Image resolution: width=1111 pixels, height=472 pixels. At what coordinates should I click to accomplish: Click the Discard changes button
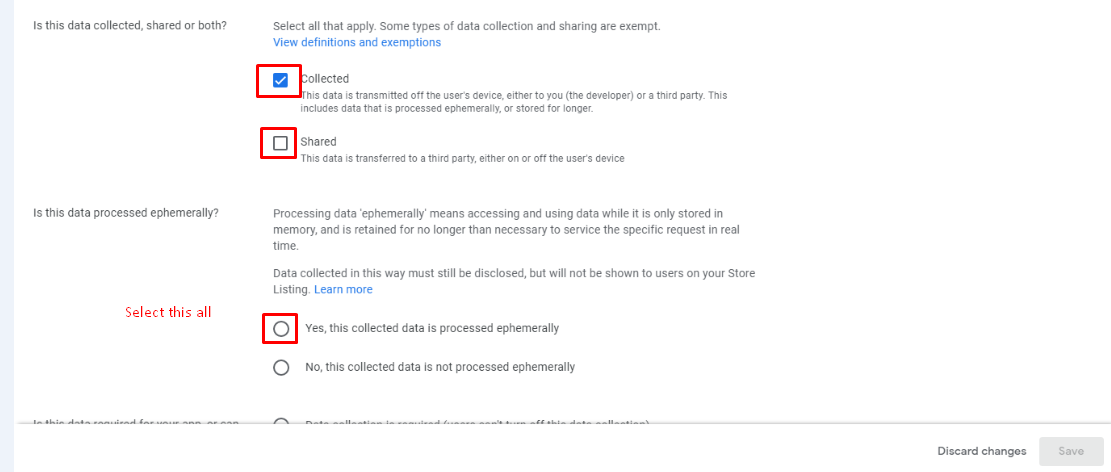pyautogui.click(x=982, y=451)
